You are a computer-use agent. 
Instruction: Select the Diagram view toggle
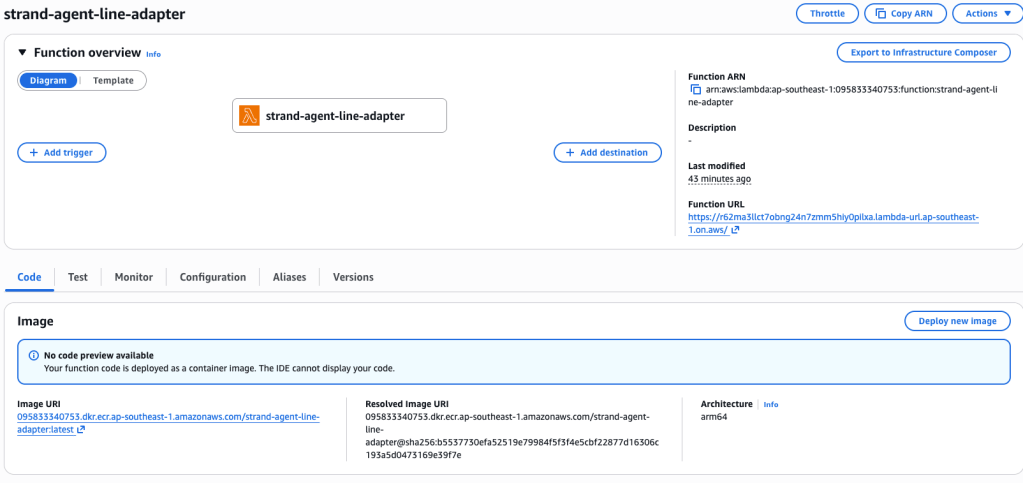point(48,80)
